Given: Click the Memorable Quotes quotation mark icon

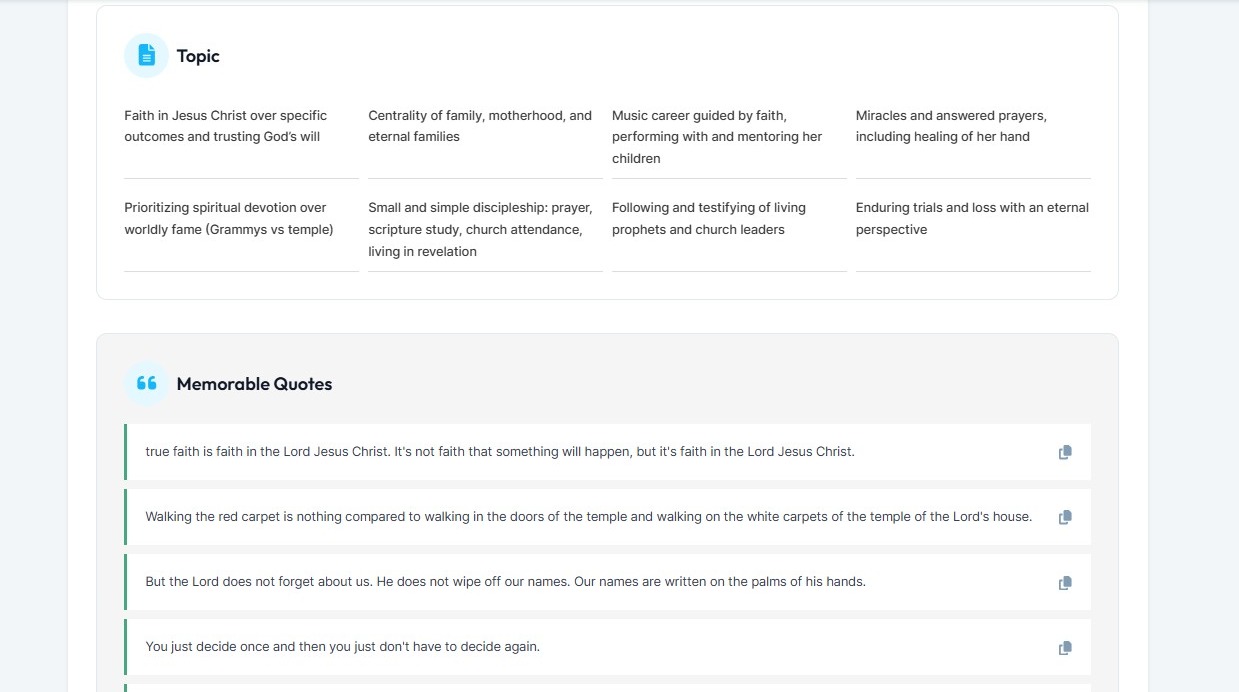Looking at the screenshot, I should pyautogui.click(x=146, y=384).
